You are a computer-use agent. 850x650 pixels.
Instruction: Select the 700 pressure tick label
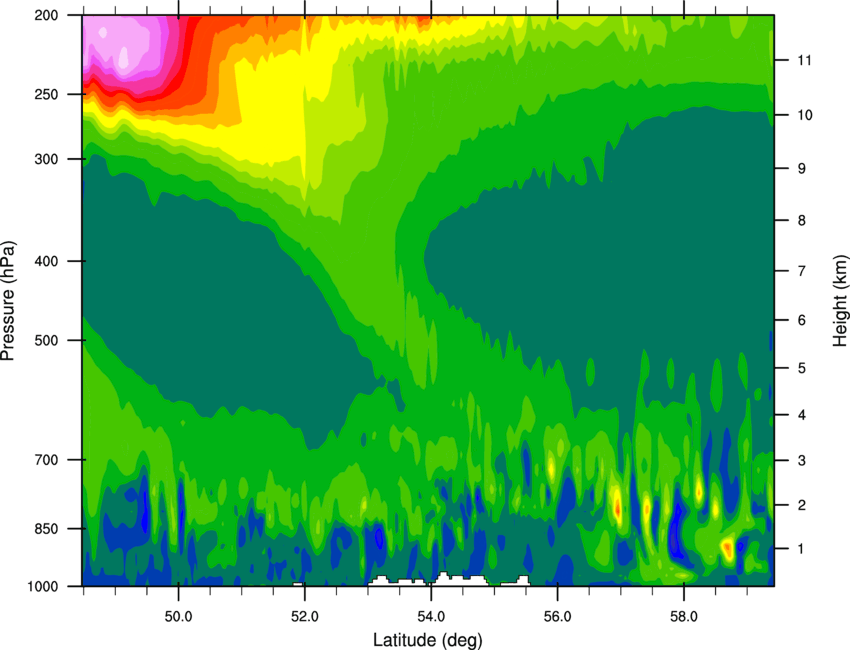coord(46,460)
